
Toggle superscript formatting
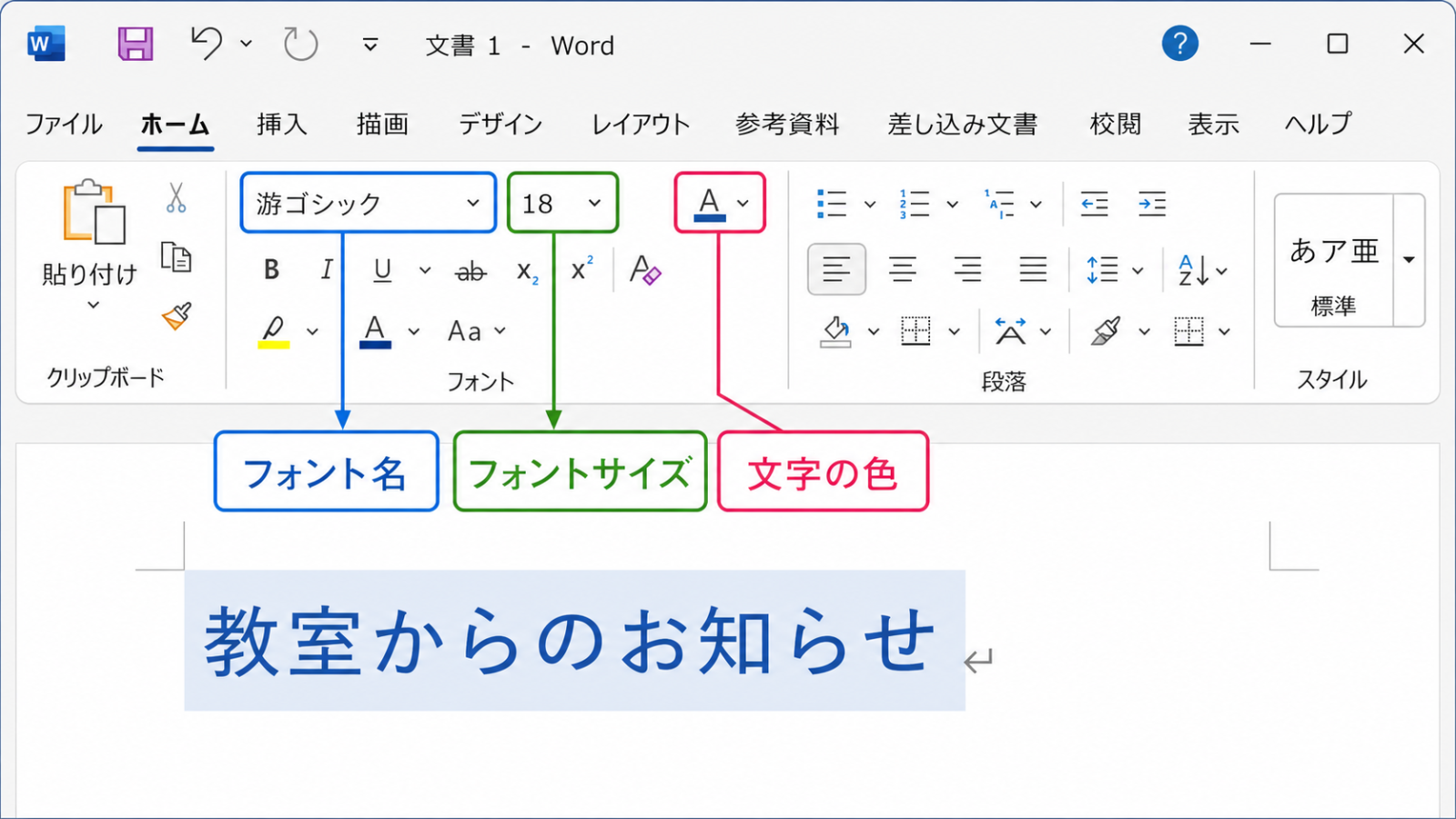581,268
